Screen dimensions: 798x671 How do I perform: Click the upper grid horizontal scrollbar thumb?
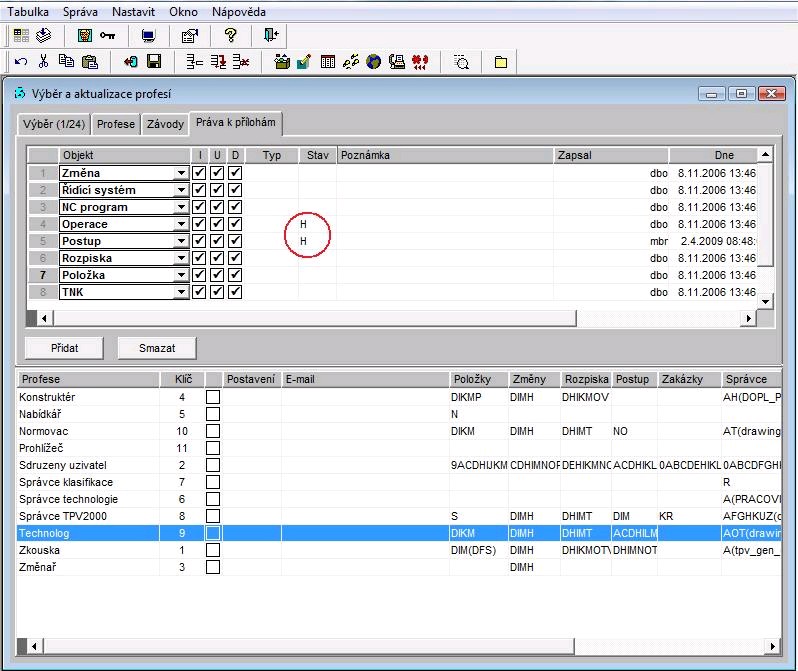click(x=315, y=318)
